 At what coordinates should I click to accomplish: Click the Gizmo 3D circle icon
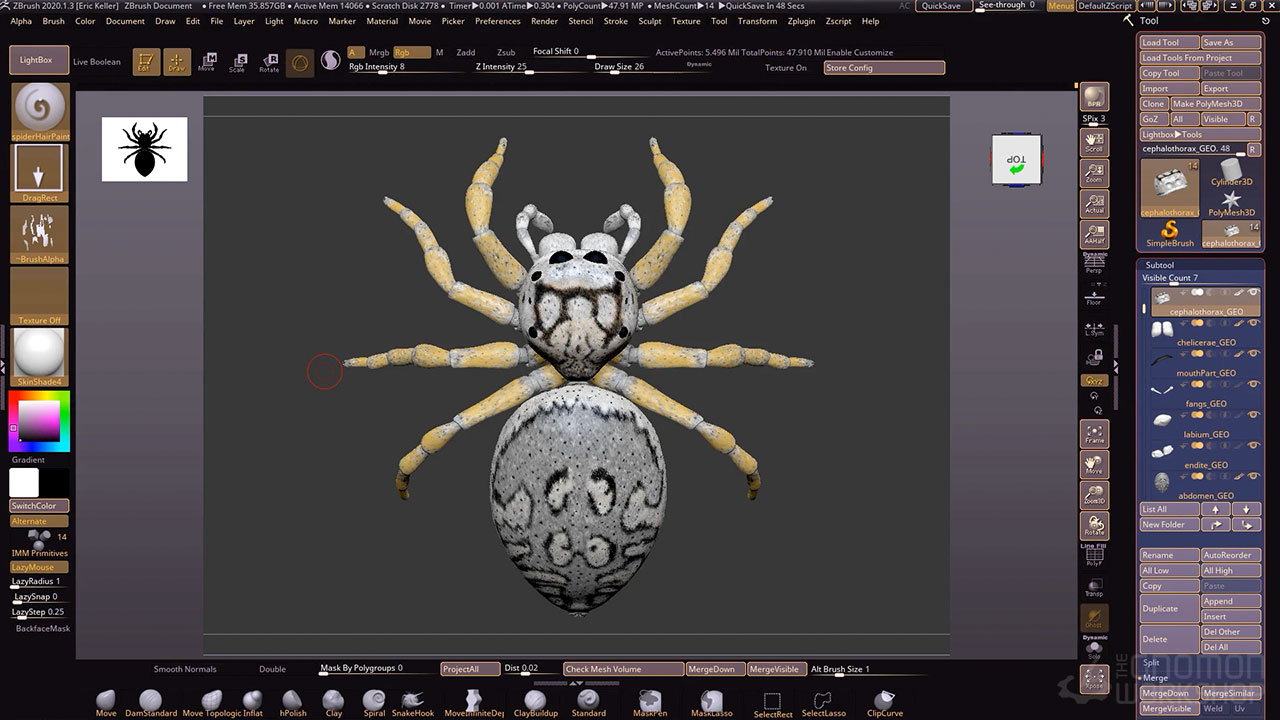coord(299,62)
